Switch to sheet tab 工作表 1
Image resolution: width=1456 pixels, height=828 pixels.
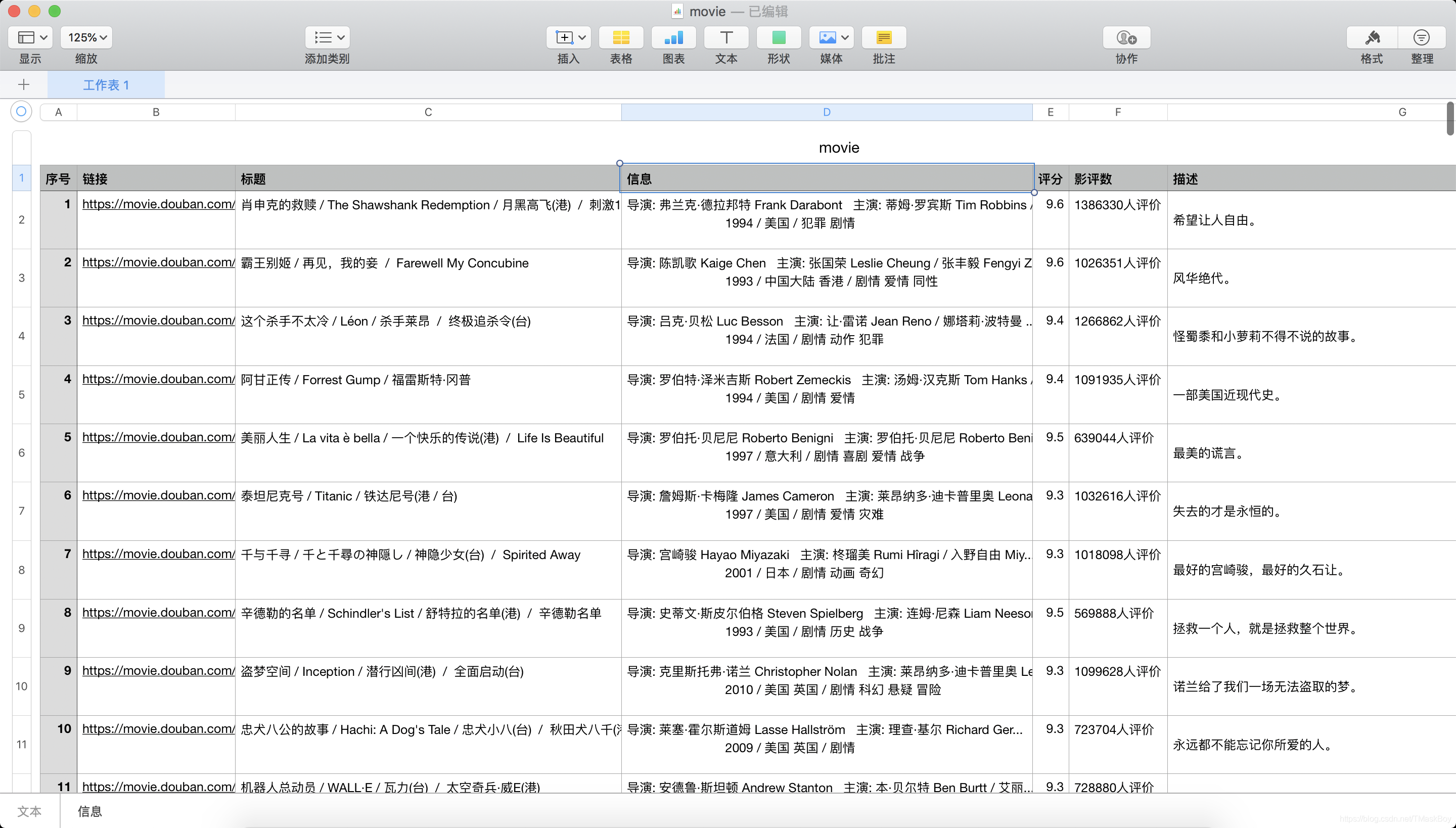[106, 85]
